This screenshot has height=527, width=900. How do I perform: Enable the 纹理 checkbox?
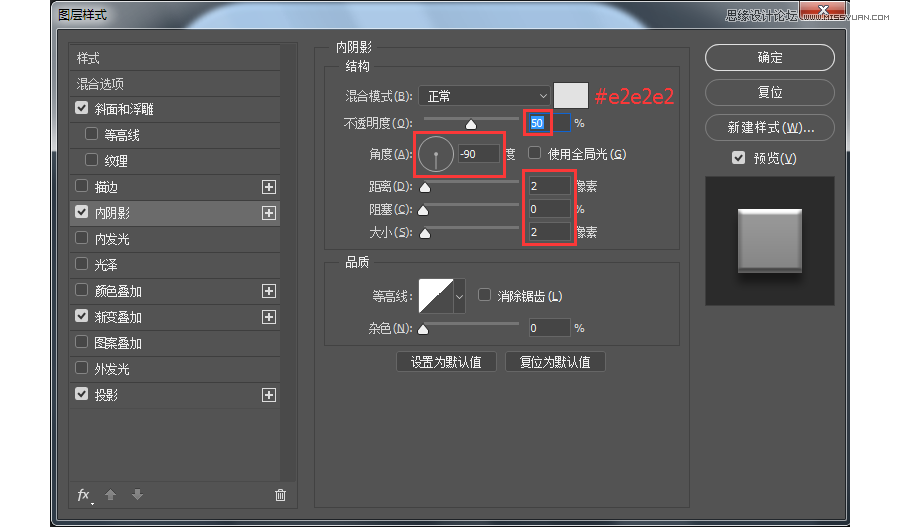[x=91, y=160]
